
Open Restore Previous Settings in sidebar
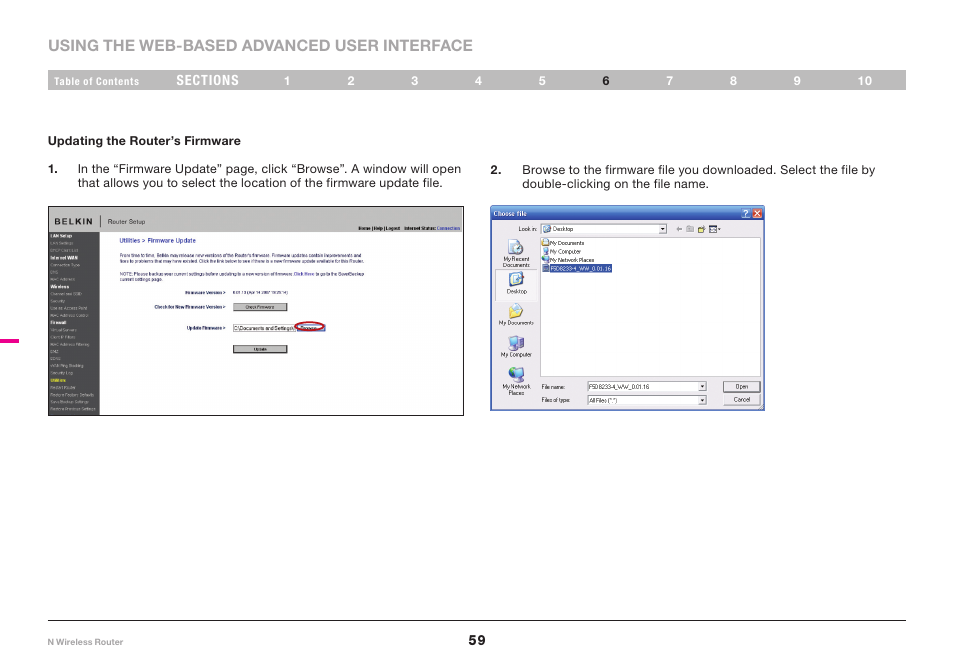point(73,409)
